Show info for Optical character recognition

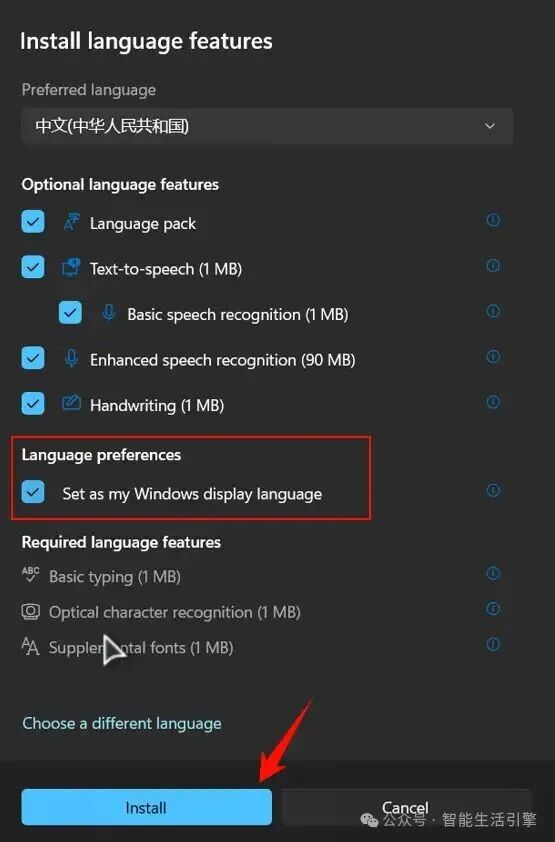(x=493, y=608)
